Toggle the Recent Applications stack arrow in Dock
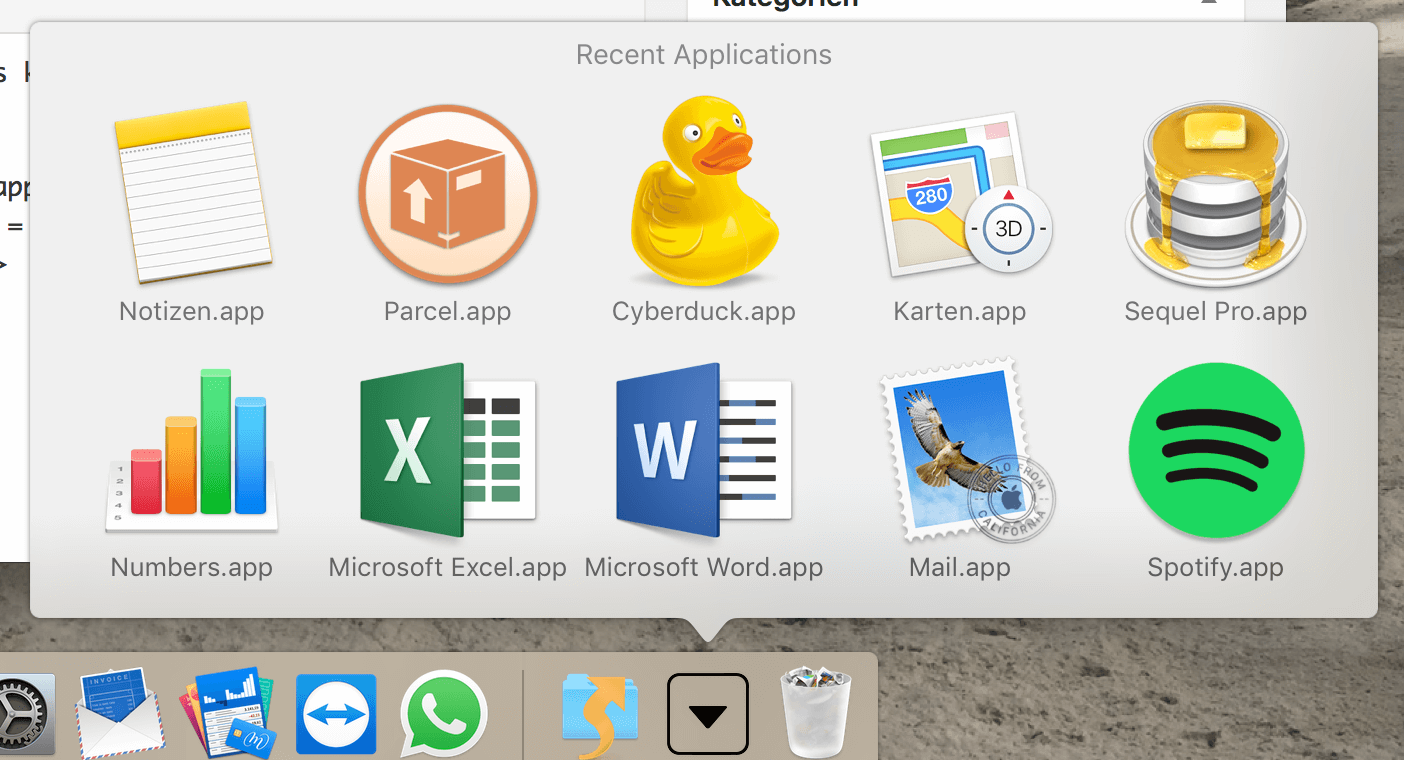Image resolution: width=1404 pixels, height=760 pixels. click(708, 714)
